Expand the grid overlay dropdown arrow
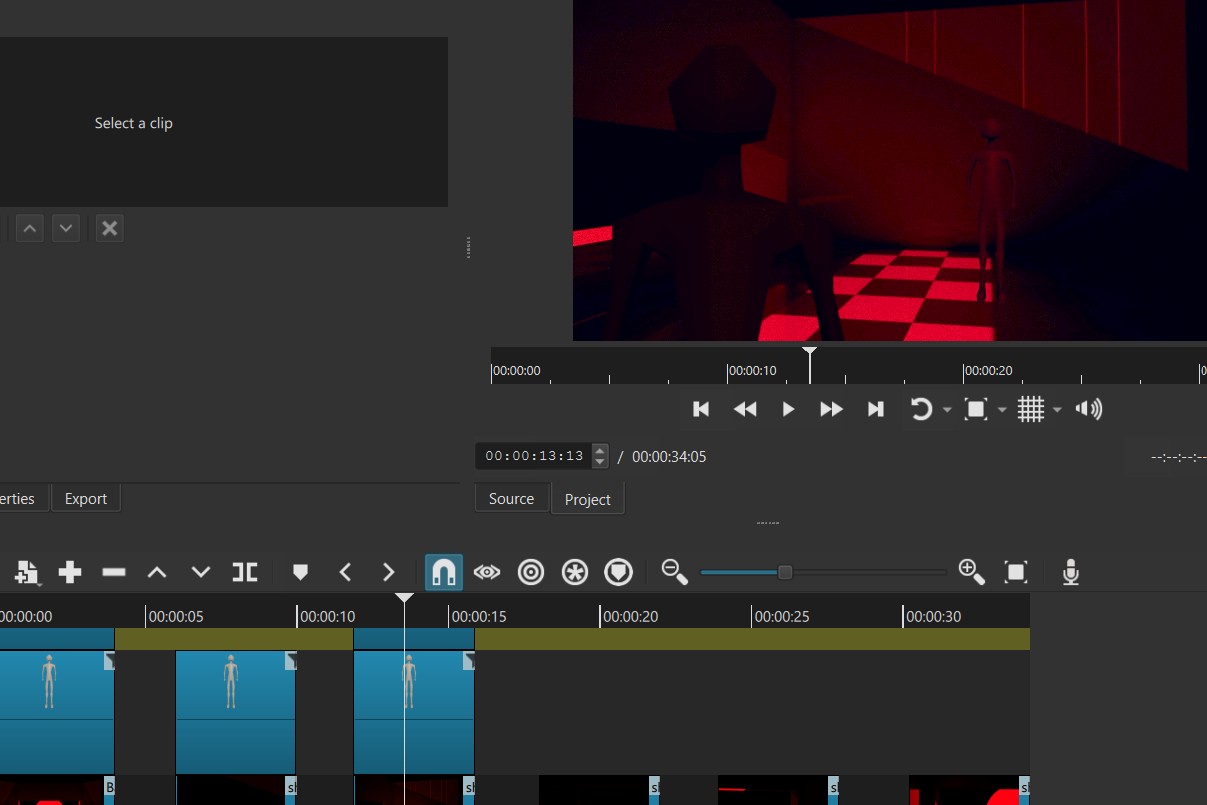This screenshot has width=1207, height=805. [1057, 410]
